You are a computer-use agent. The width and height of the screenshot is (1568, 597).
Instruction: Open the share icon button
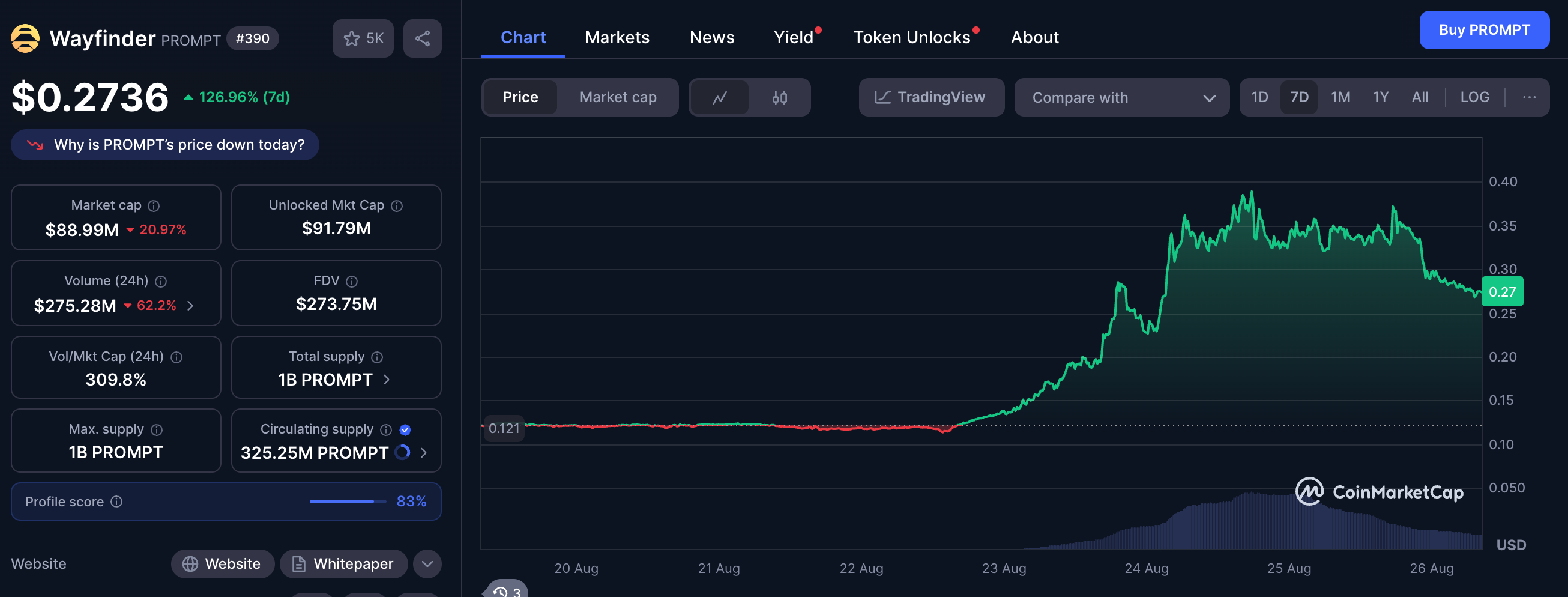[423, 38]
